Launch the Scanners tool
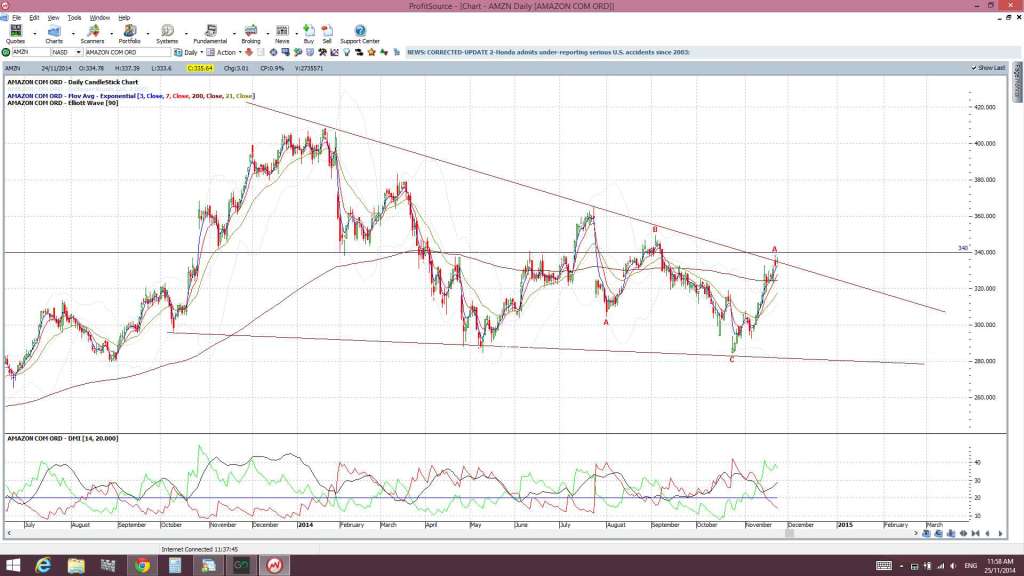The image size is (1024, 576). coord(92,34)
